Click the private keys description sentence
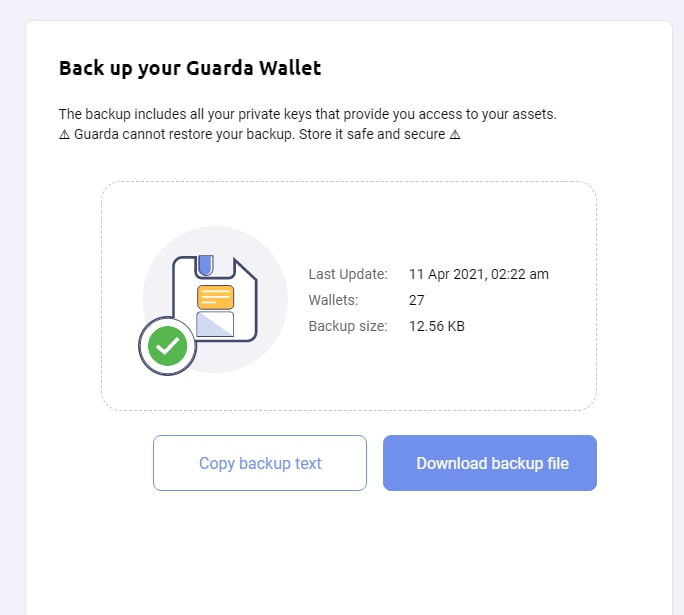Viewport: 684px width, 615px height. (308, 114)
